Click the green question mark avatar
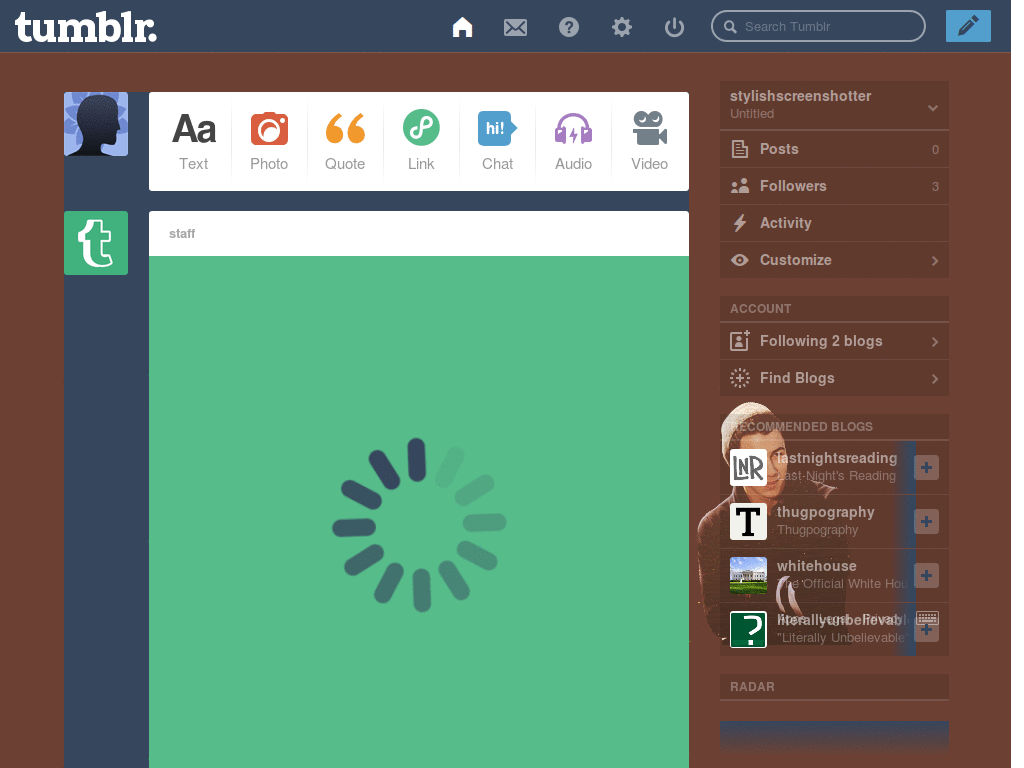 click(748, 630)
